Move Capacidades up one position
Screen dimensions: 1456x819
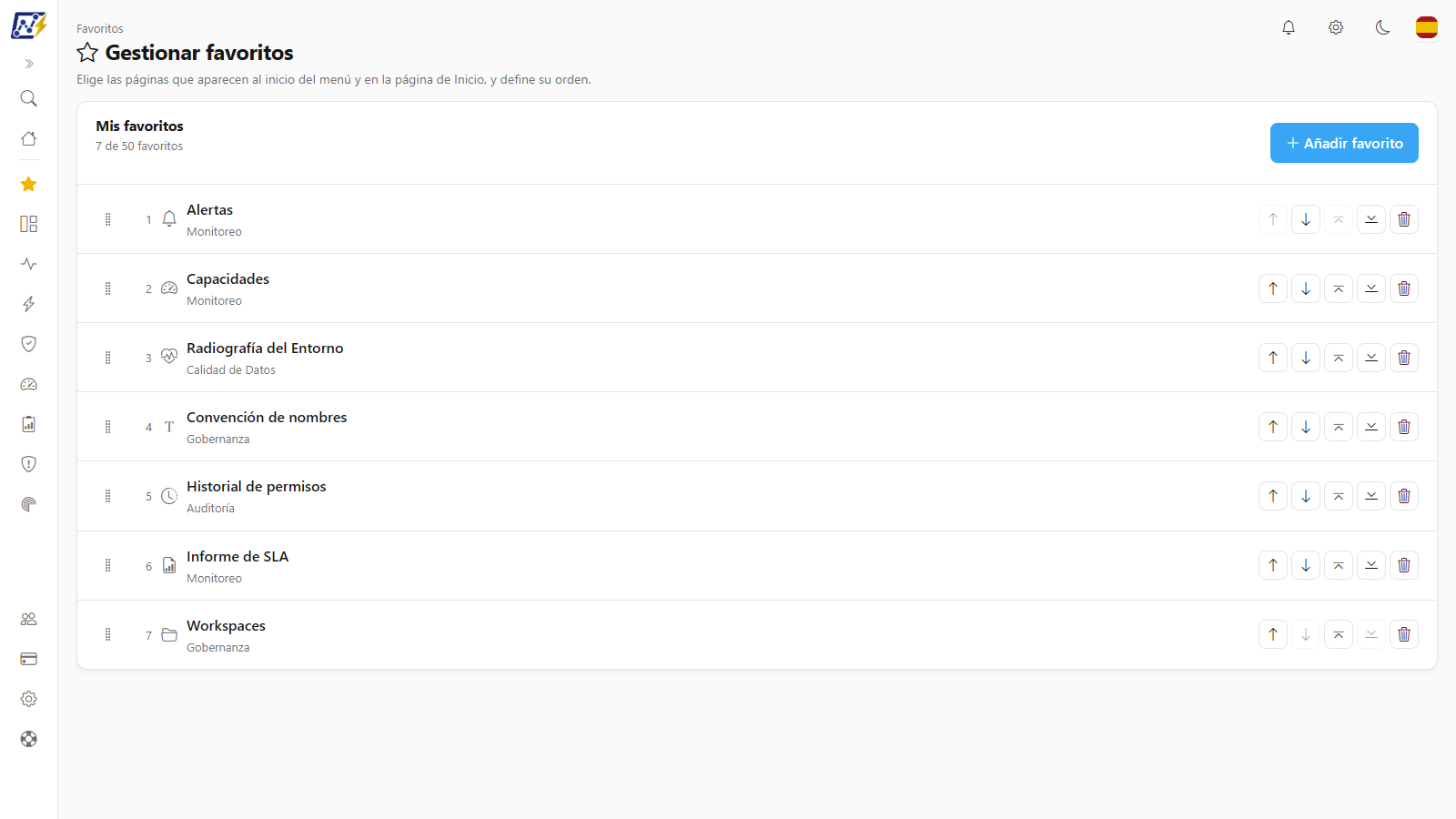[1273, 288]
